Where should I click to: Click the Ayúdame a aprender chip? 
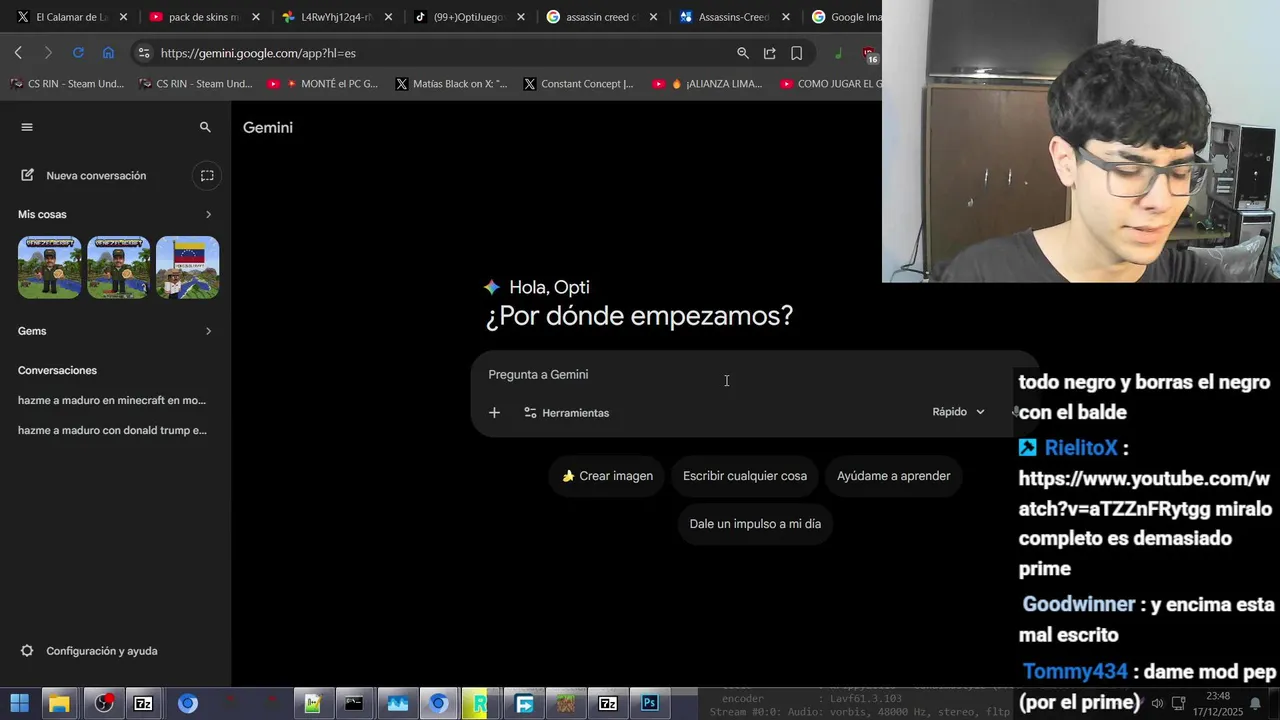894,476
